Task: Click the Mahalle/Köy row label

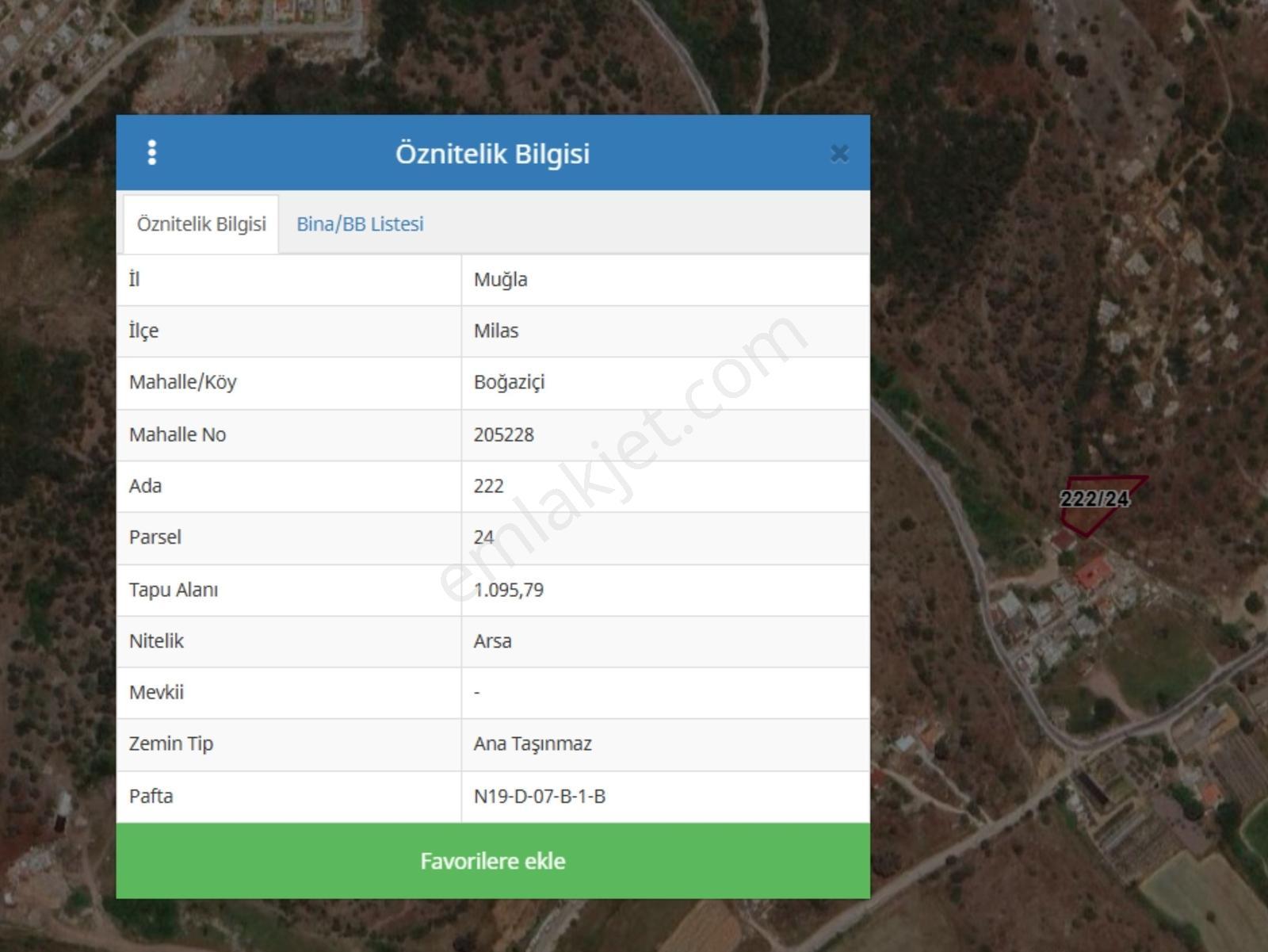Action: click(183, 383)
